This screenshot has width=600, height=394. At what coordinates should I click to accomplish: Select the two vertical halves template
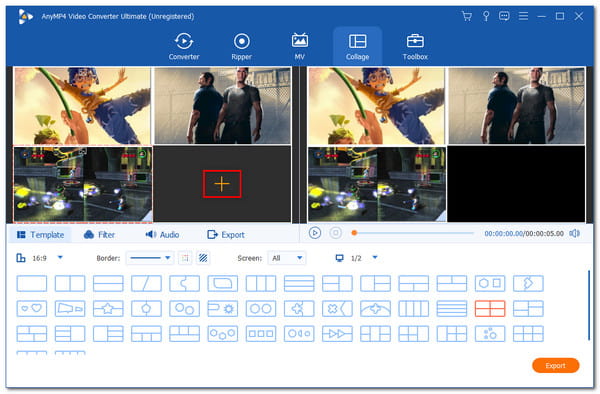[70, 283]
